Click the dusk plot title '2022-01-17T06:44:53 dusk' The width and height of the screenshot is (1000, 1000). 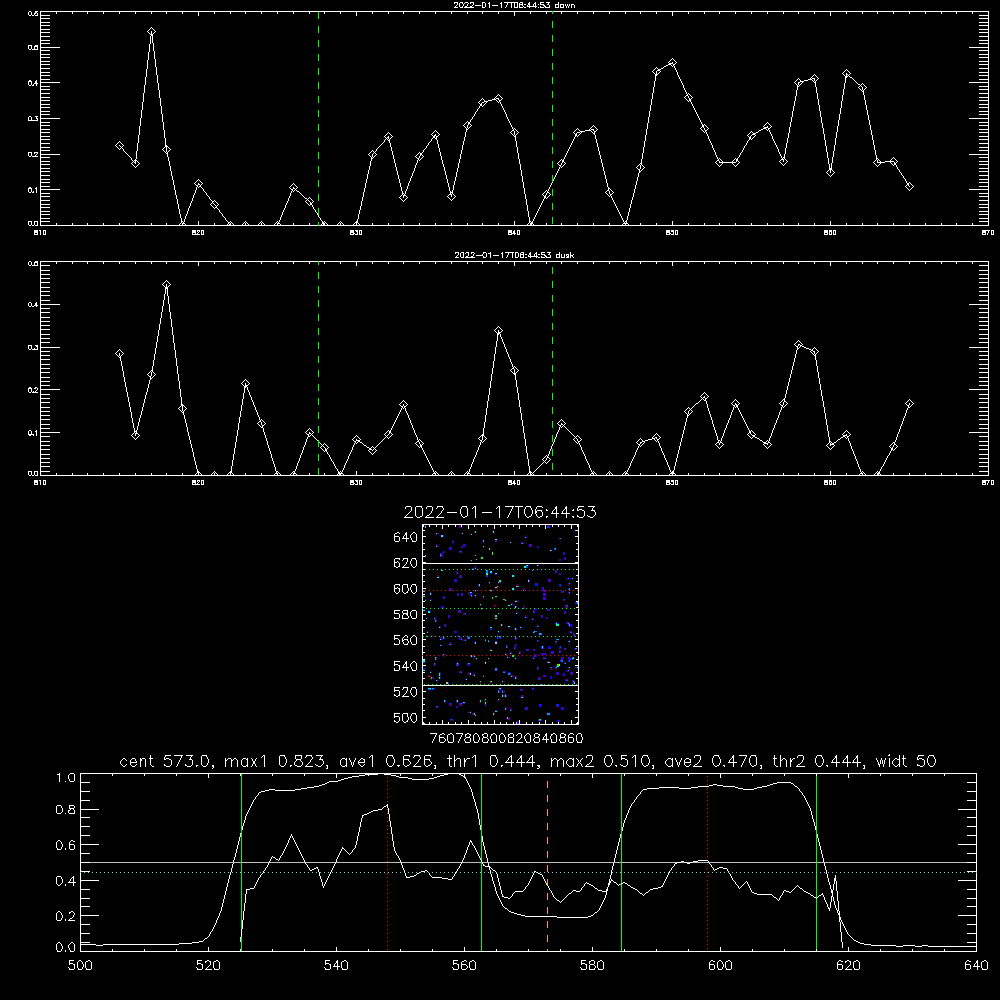click(x=514, y=255)
